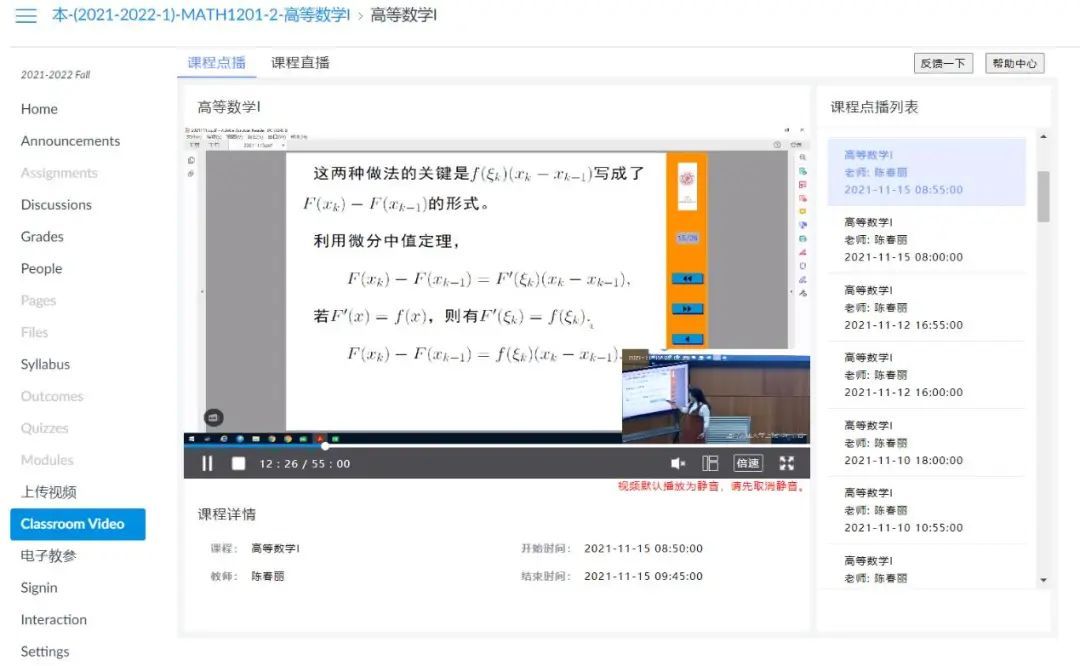
Task: Open Announcements in course sidebar
Action: pyautogui.click(x=70, y=141)
